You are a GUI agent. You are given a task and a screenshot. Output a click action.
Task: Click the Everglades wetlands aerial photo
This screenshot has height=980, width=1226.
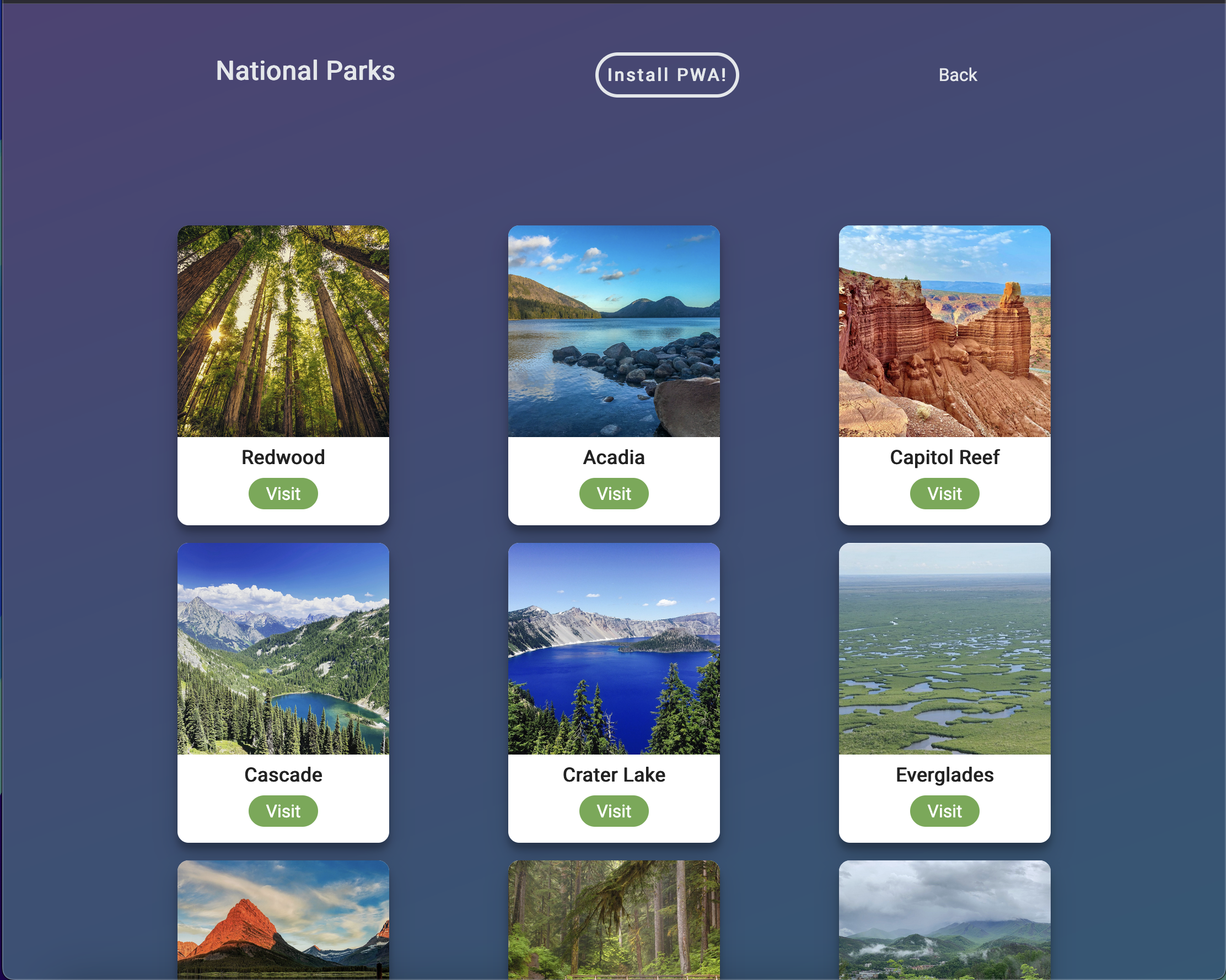click(944, 648)
